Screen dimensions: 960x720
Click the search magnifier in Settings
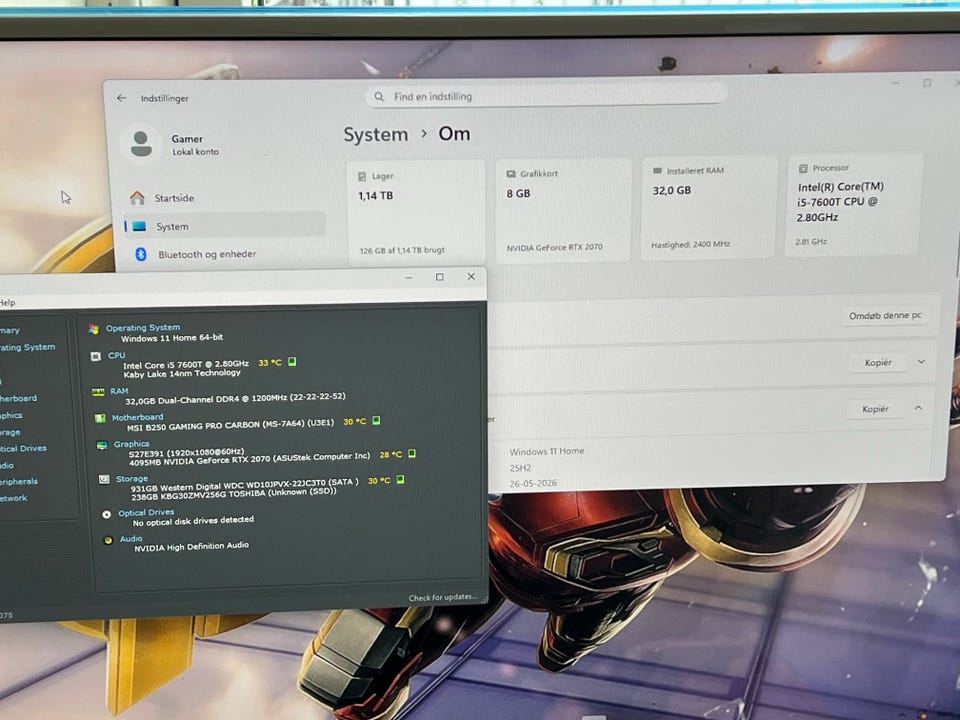[379, 97]
